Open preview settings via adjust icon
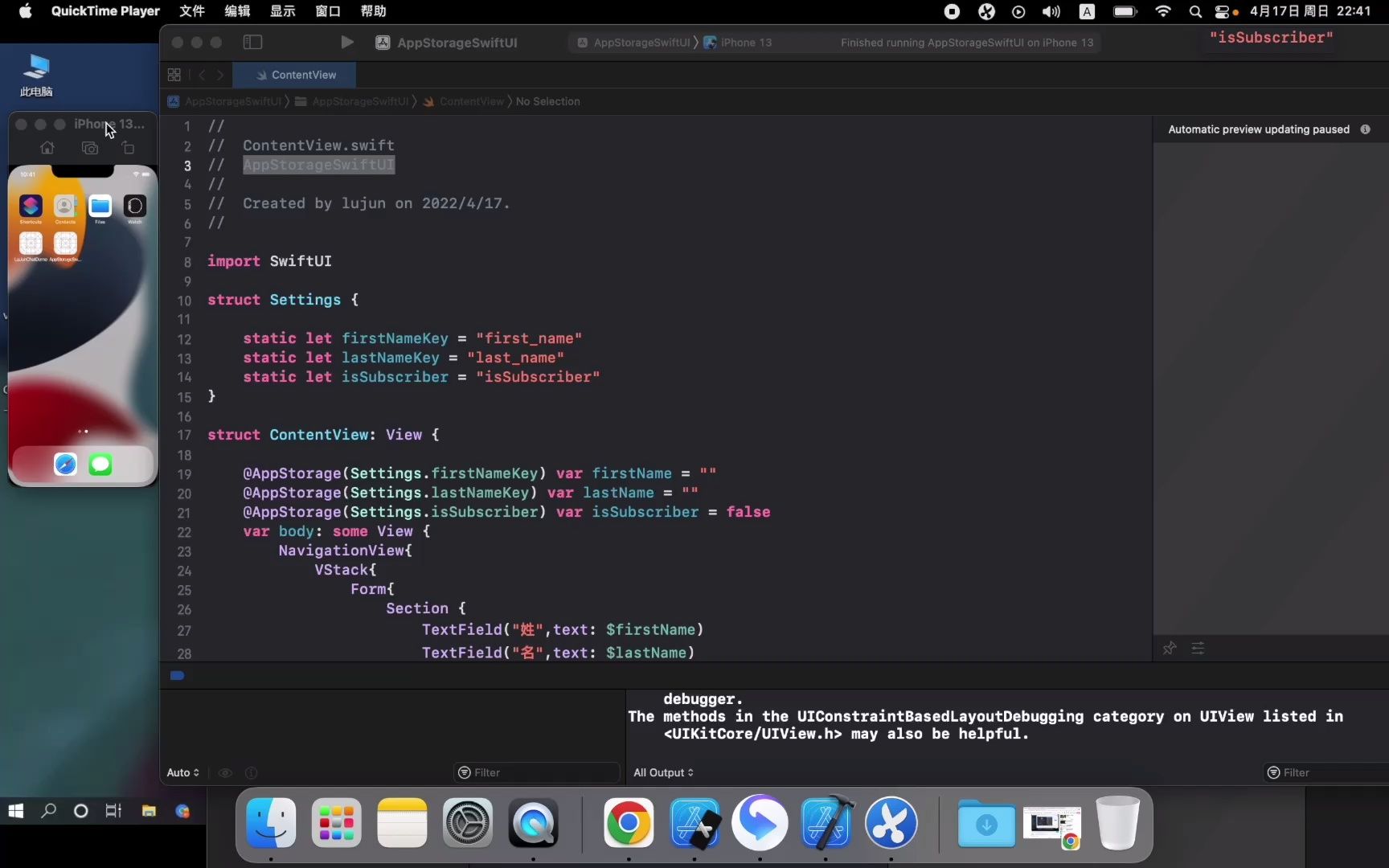The height and width of the screenshot is (868, 1389). point(1197,648)
